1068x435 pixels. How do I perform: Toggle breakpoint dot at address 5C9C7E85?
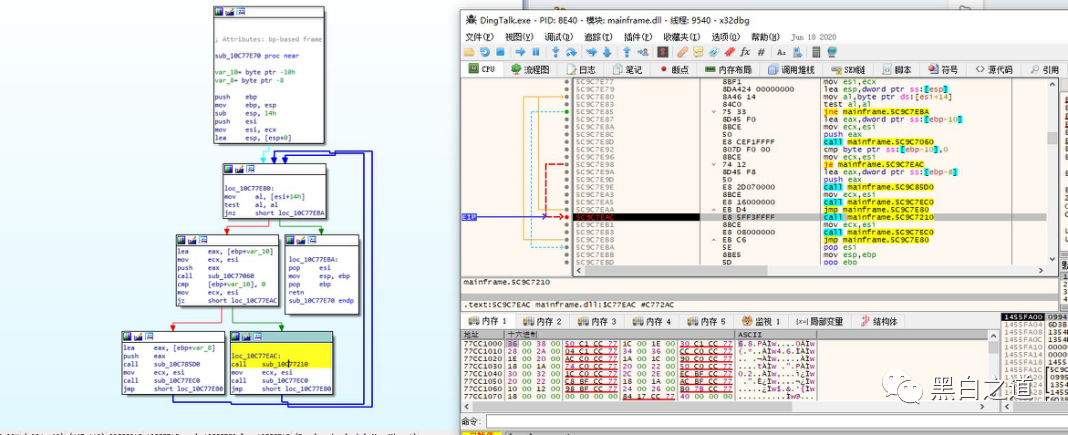[x=567, y=111]
